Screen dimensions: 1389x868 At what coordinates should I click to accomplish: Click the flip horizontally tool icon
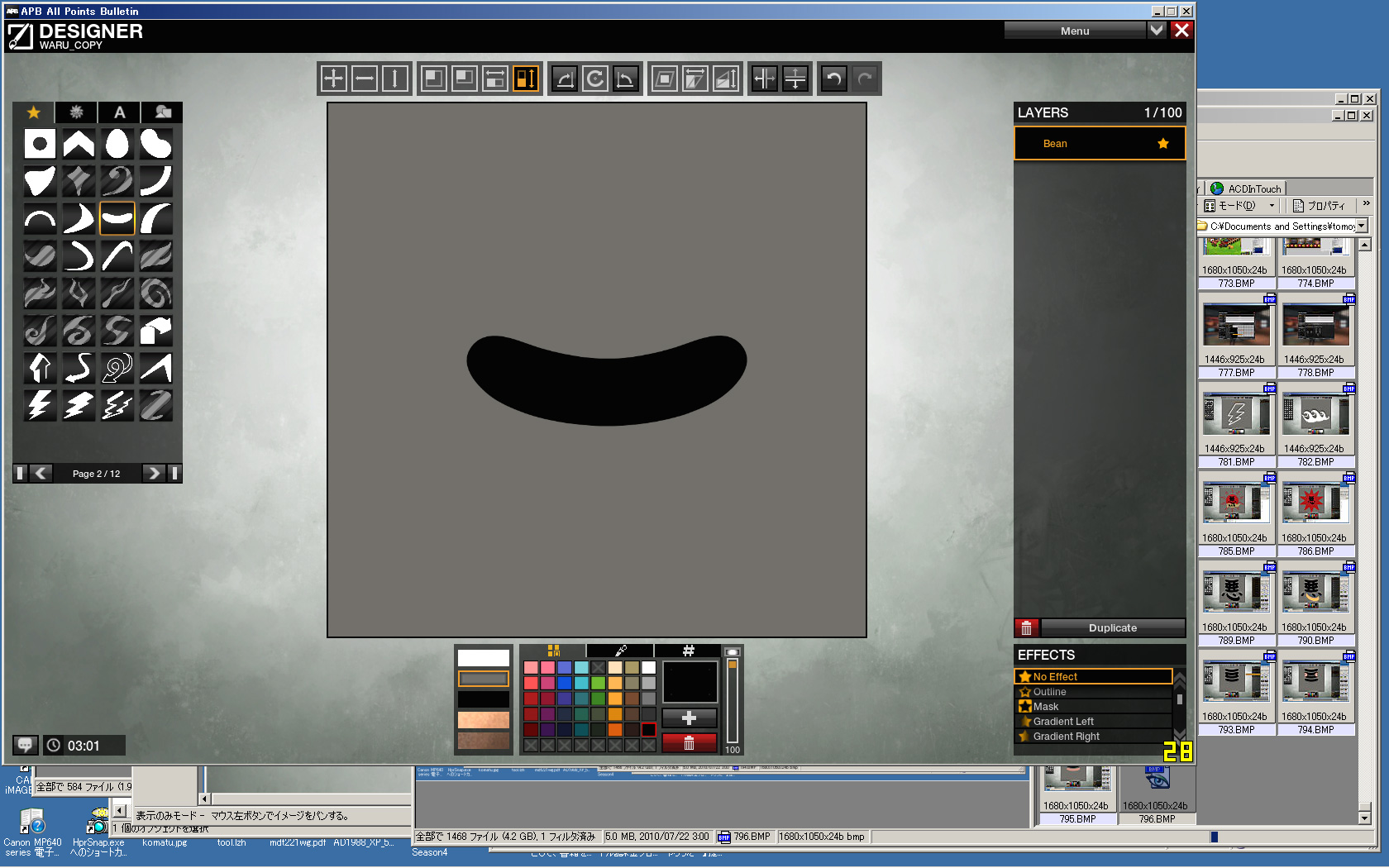click(765, 79)
